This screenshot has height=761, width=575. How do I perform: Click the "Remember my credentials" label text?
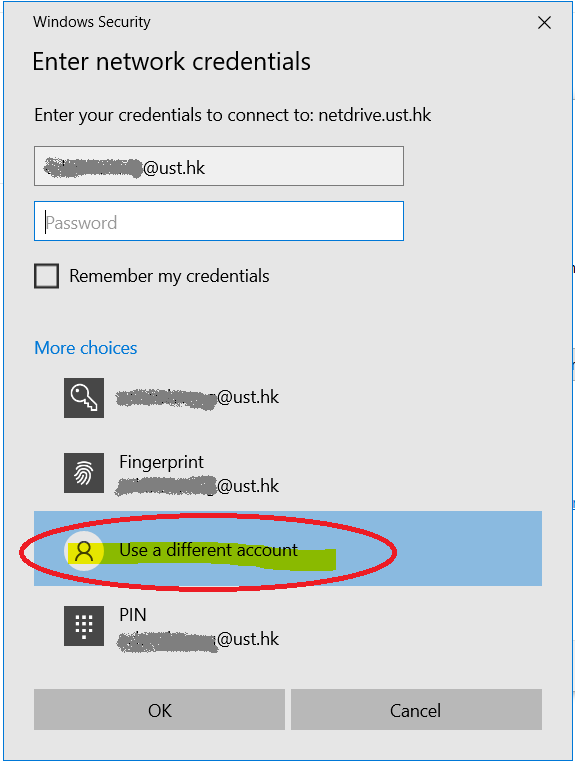169,276
